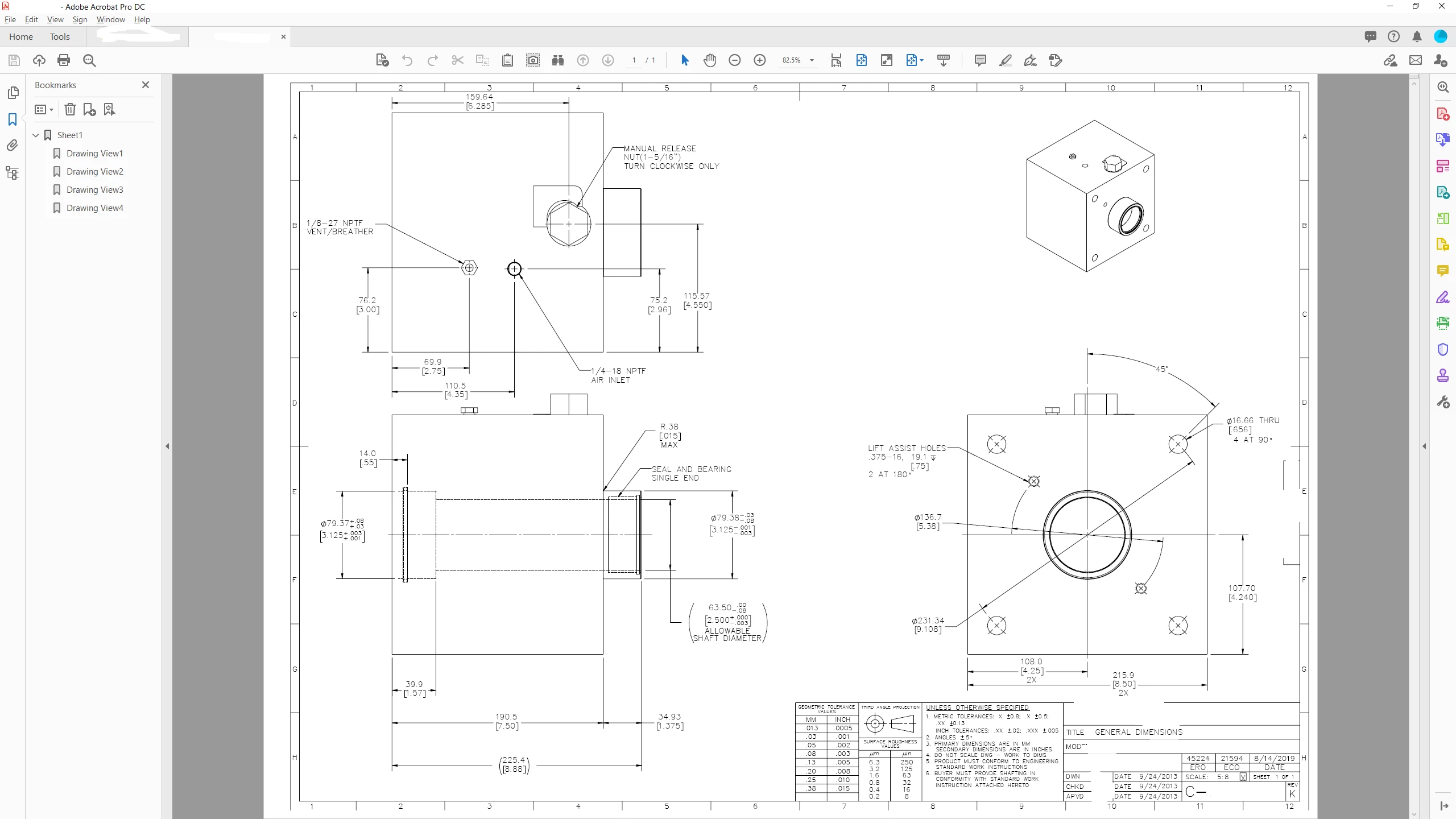Open the Sign document pen tool

tap(1030, 60)
